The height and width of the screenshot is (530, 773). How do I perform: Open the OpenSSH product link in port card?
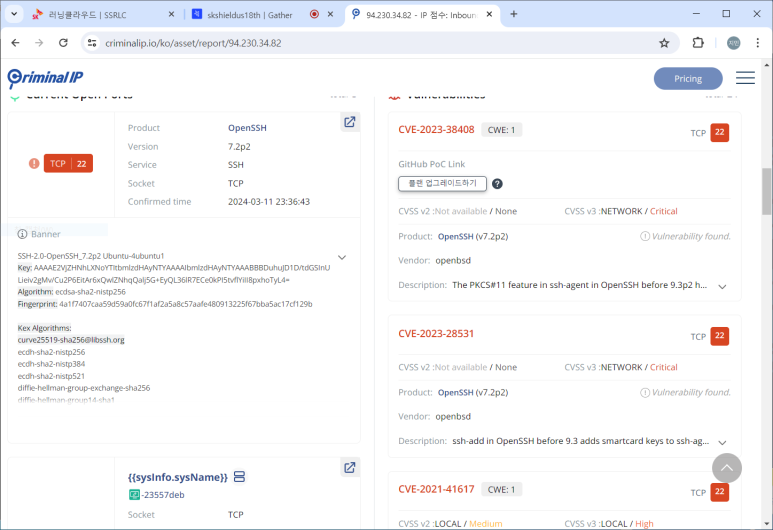[247, 128]
